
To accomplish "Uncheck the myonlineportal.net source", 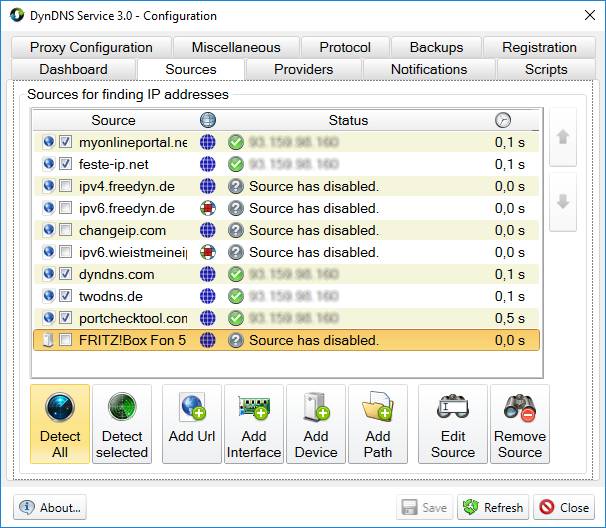I will [x=65, y=142].
